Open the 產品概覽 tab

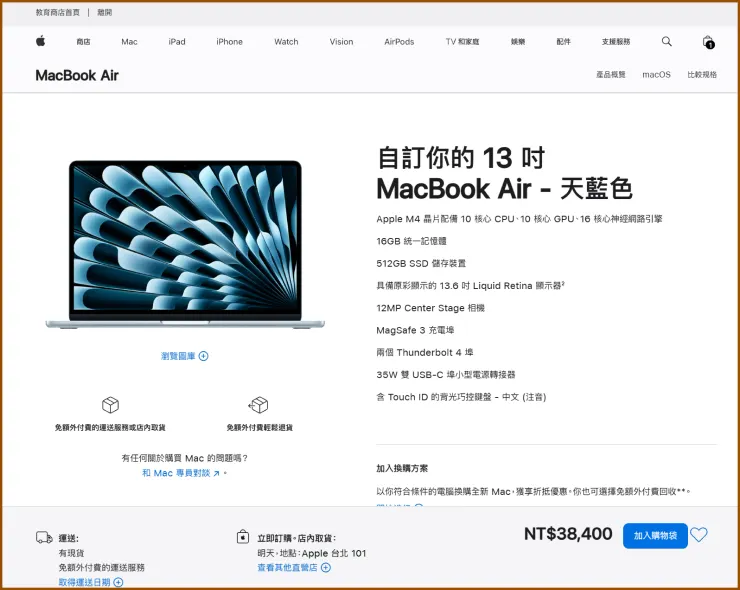coord(611,75)
